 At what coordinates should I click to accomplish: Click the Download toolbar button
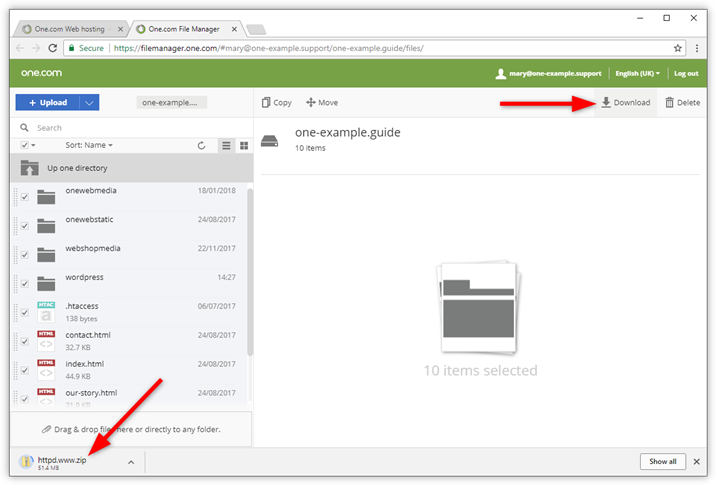(625, 102)
